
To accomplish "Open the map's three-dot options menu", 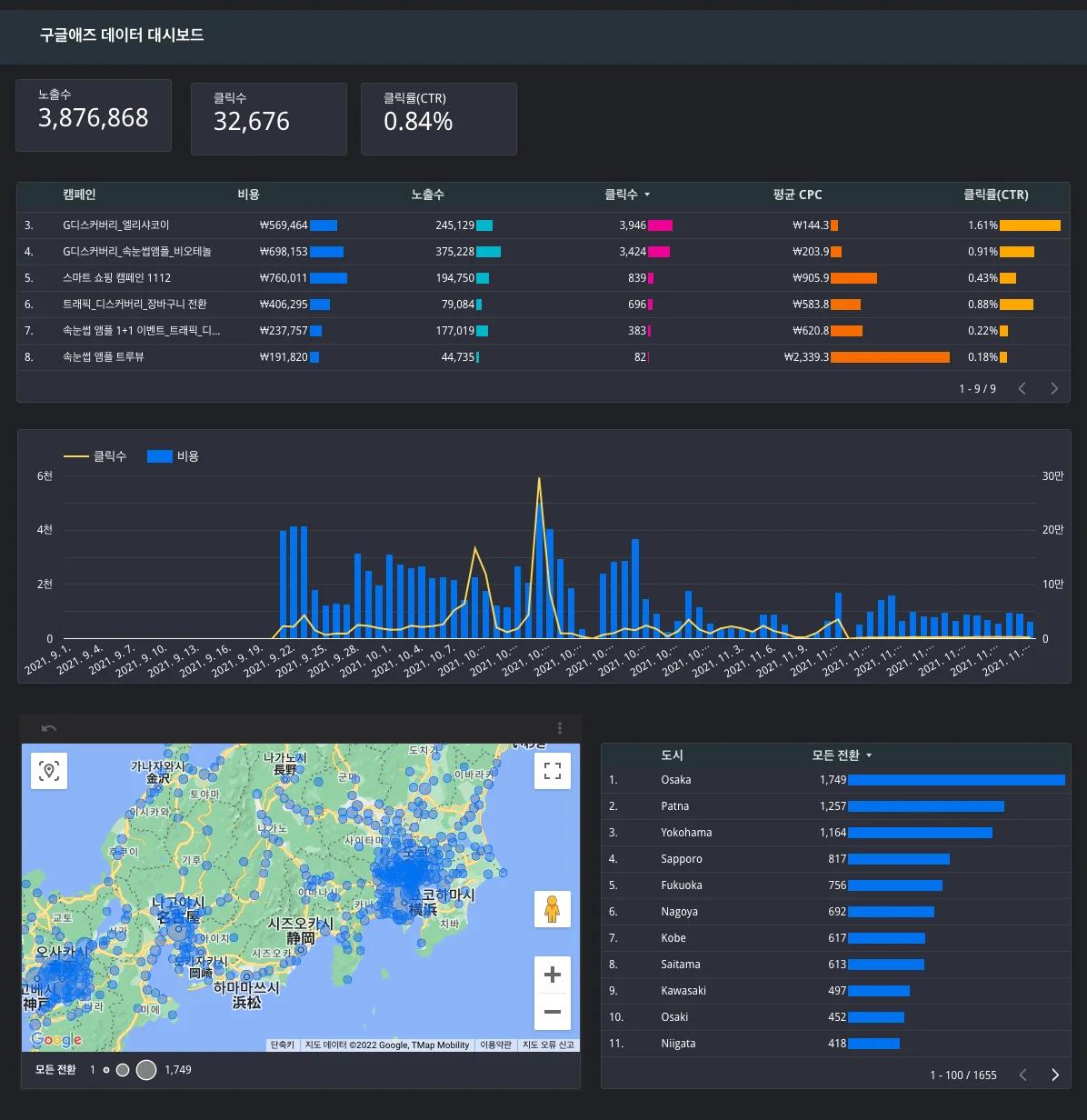I will [x=560, y=728].
